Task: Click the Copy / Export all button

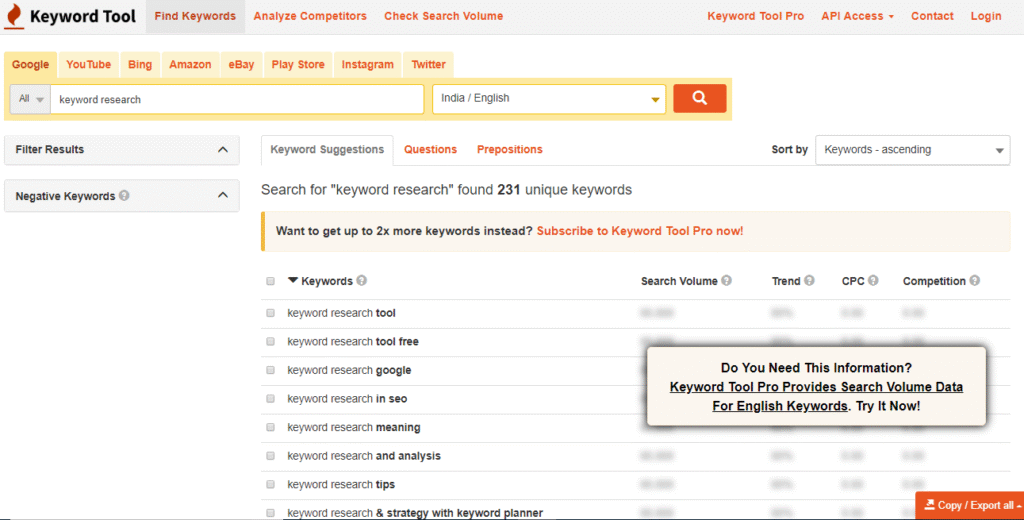Action: coord(969,505)
